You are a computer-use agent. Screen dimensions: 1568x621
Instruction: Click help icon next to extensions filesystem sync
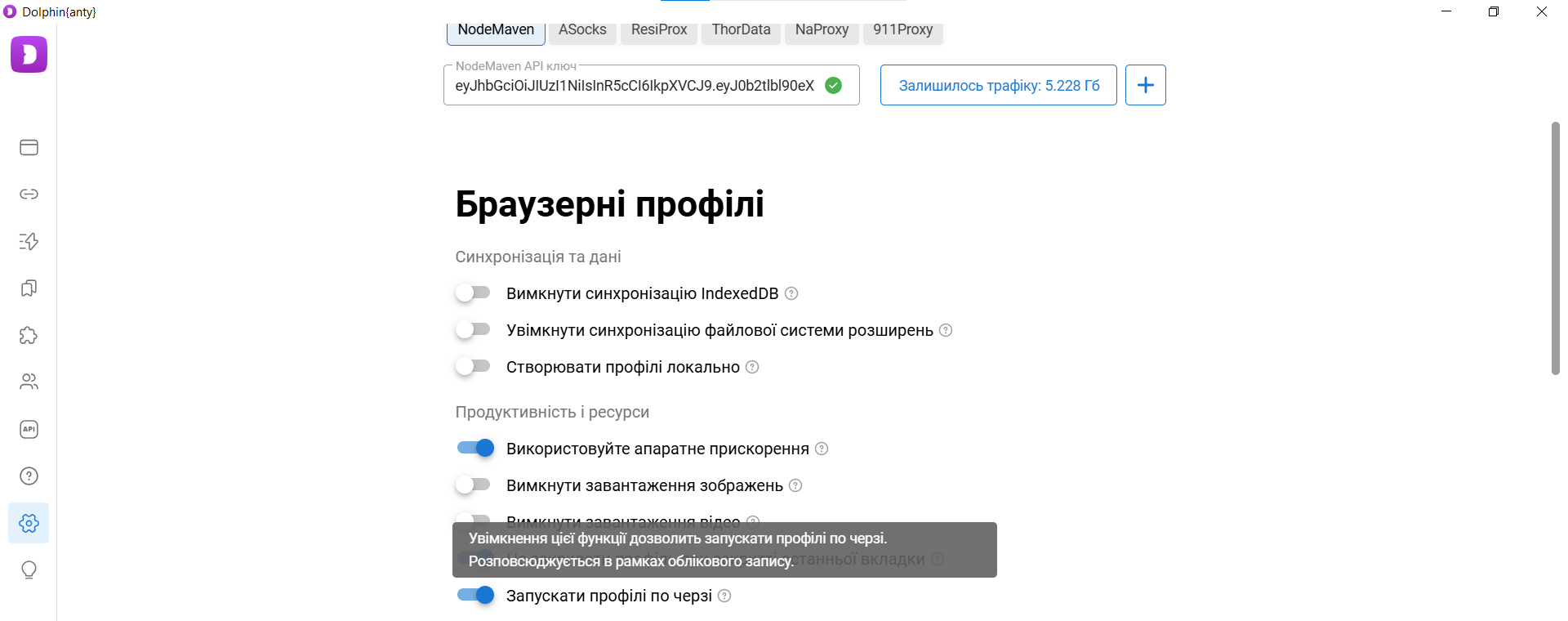point(946,330)
